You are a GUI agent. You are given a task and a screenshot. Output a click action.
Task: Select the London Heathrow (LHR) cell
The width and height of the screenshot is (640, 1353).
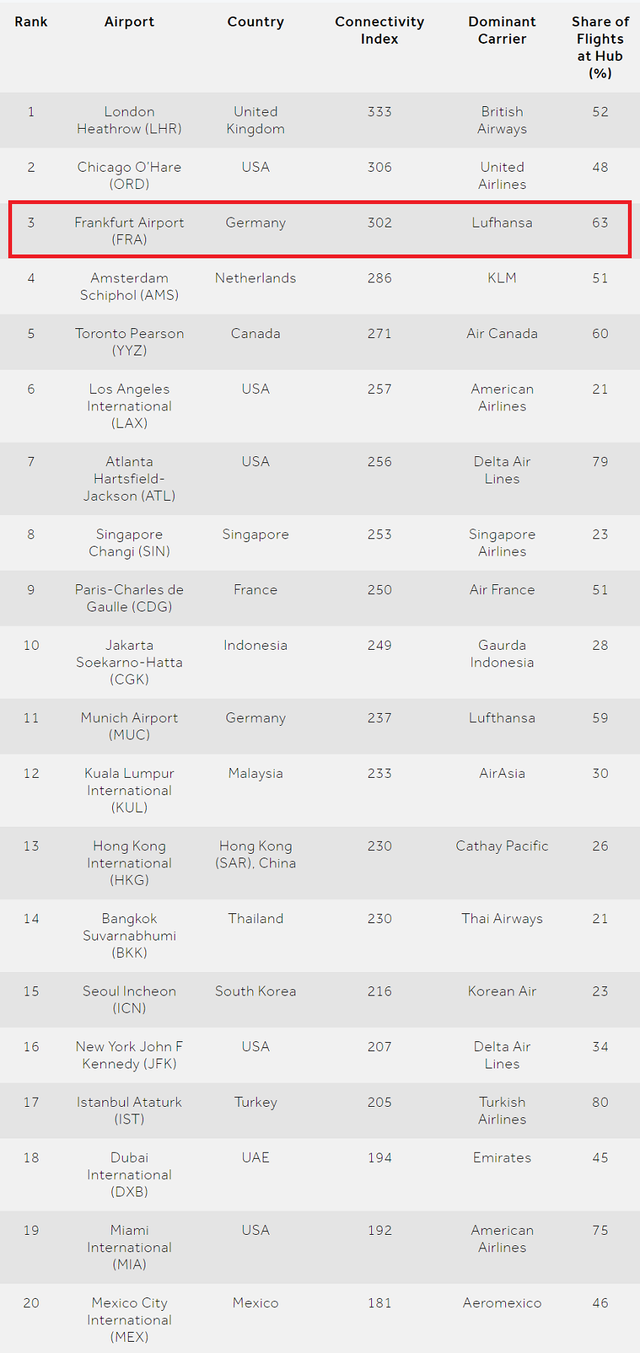[129, 120]
